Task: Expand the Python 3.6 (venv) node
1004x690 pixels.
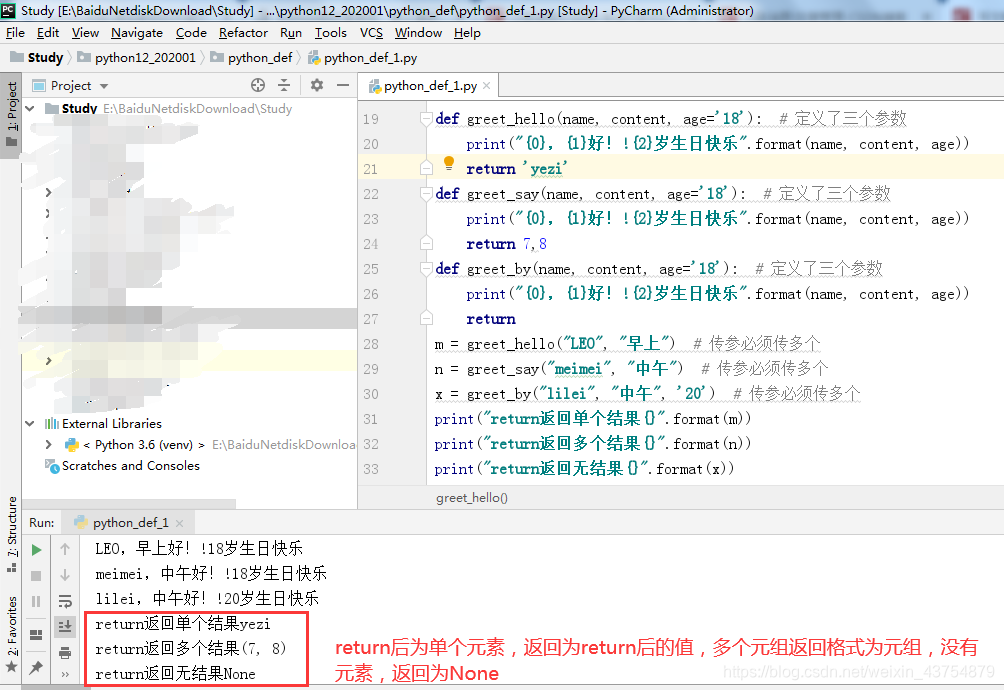Action: 49,445
